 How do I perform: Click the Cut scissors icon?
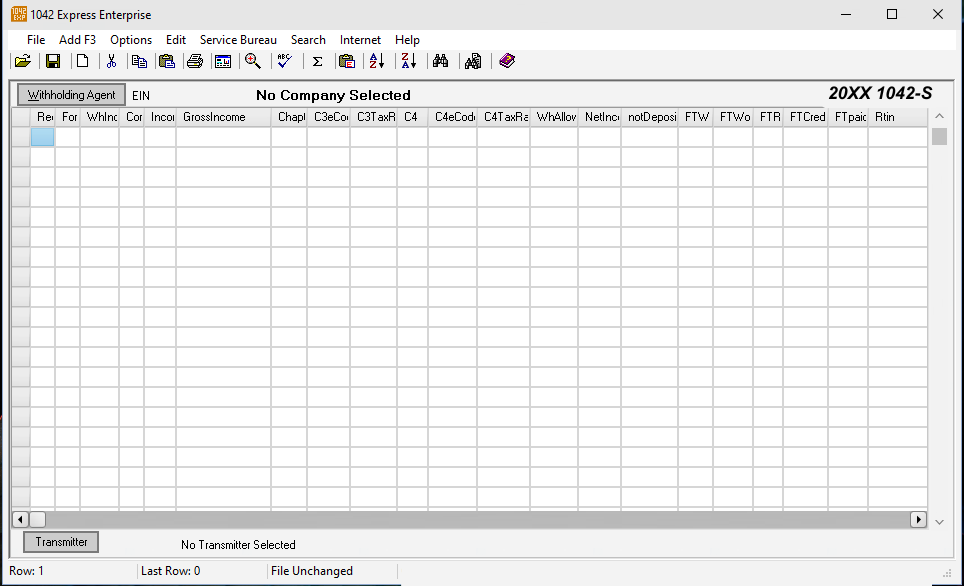tap(112, 61)
